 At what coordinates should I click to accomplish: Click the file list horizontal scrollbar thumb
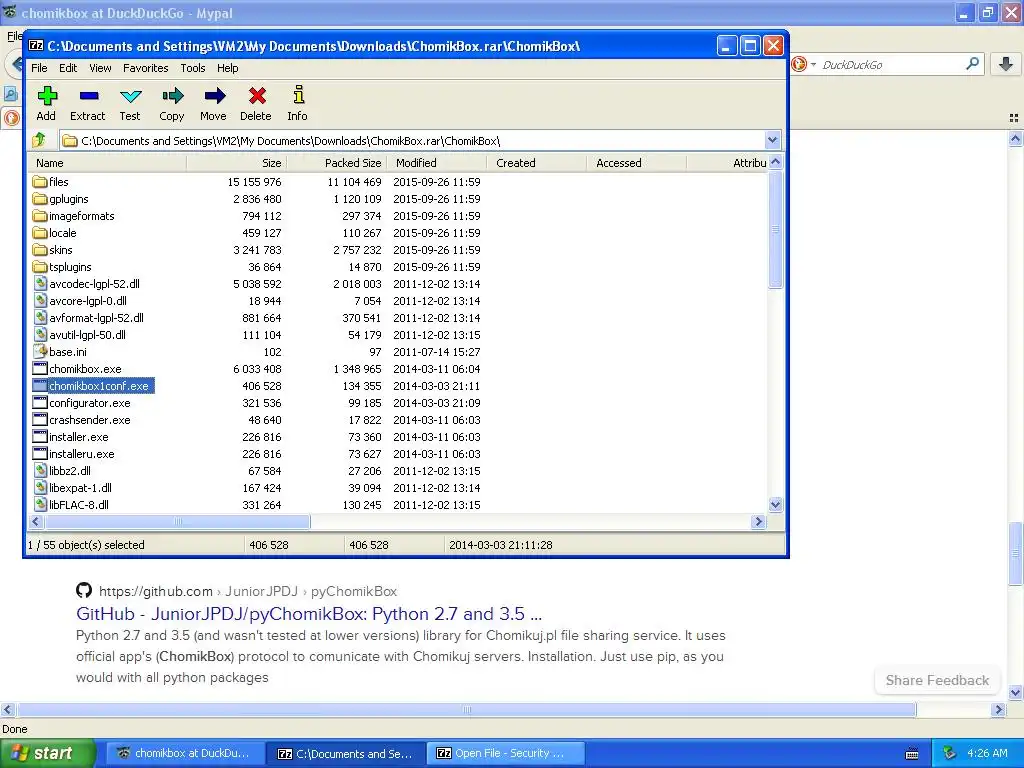coord(177,522)
